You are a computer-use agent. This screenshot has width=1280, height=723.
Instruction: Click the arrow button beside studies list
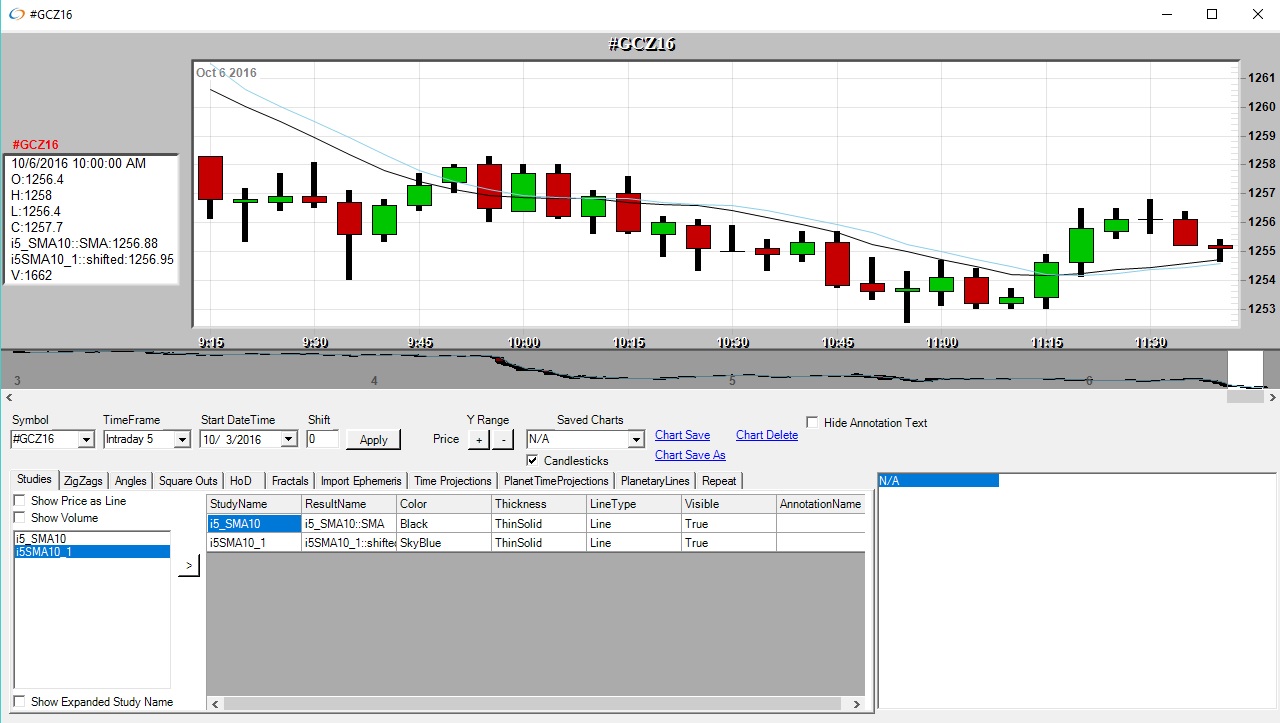tap(189, 566)
